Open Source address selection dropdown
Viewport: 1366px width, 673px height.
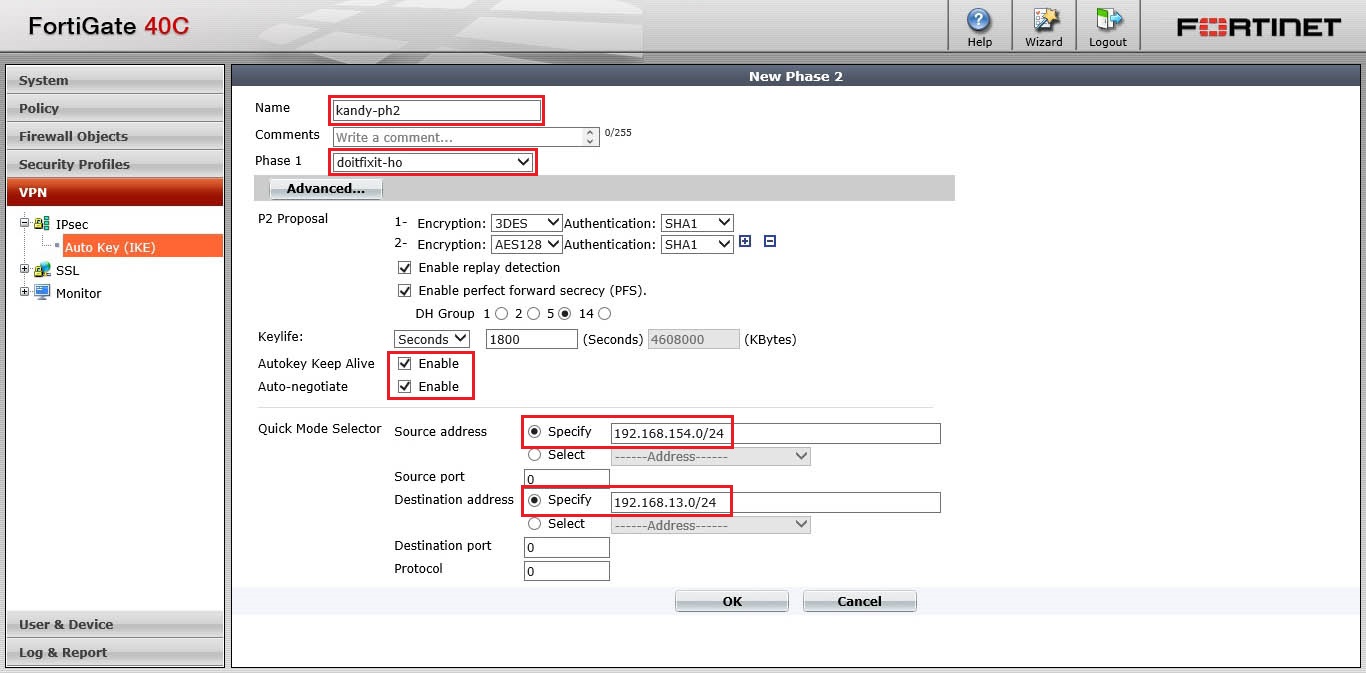point(711,456)
